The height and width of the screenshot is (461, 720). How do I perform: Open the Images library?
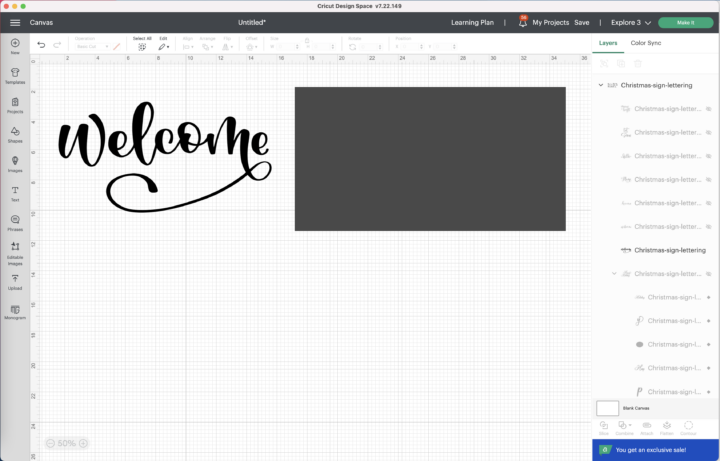pyautogui.click(x=15, y=164)
